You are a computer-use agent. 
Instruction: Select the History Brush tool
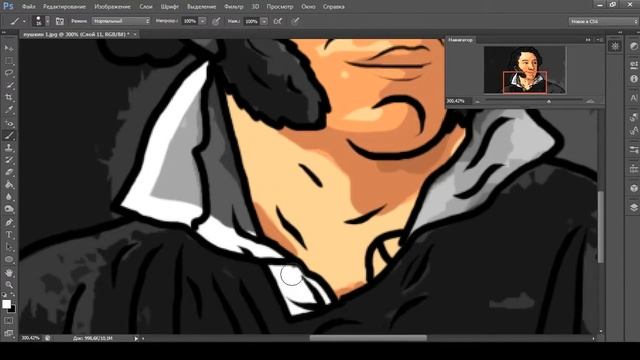click(9, 160)
